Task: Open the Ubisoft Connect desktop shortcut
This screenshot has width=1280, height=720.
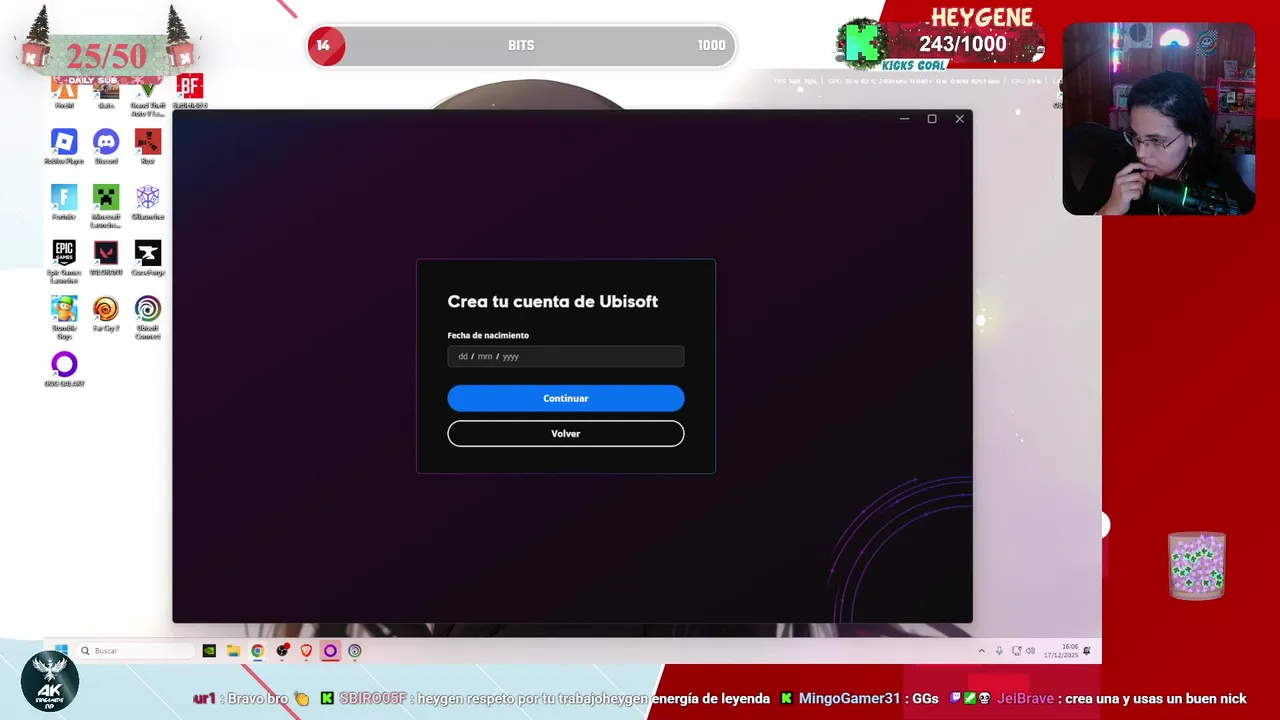Action: (x=148, y=317)
